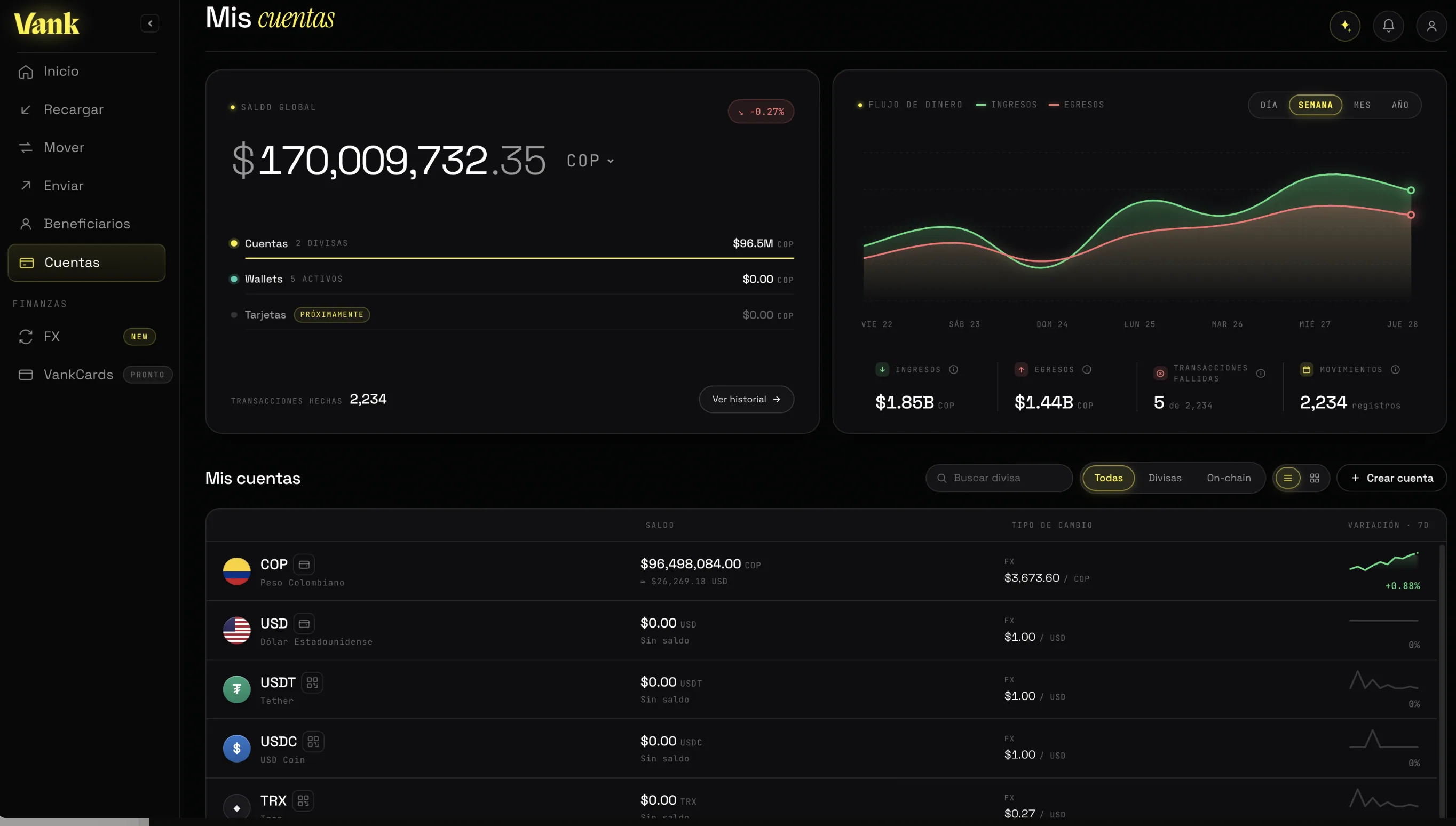Open Mover in the sidebar
The image size is (1456, 826).
tap(86, 147)
